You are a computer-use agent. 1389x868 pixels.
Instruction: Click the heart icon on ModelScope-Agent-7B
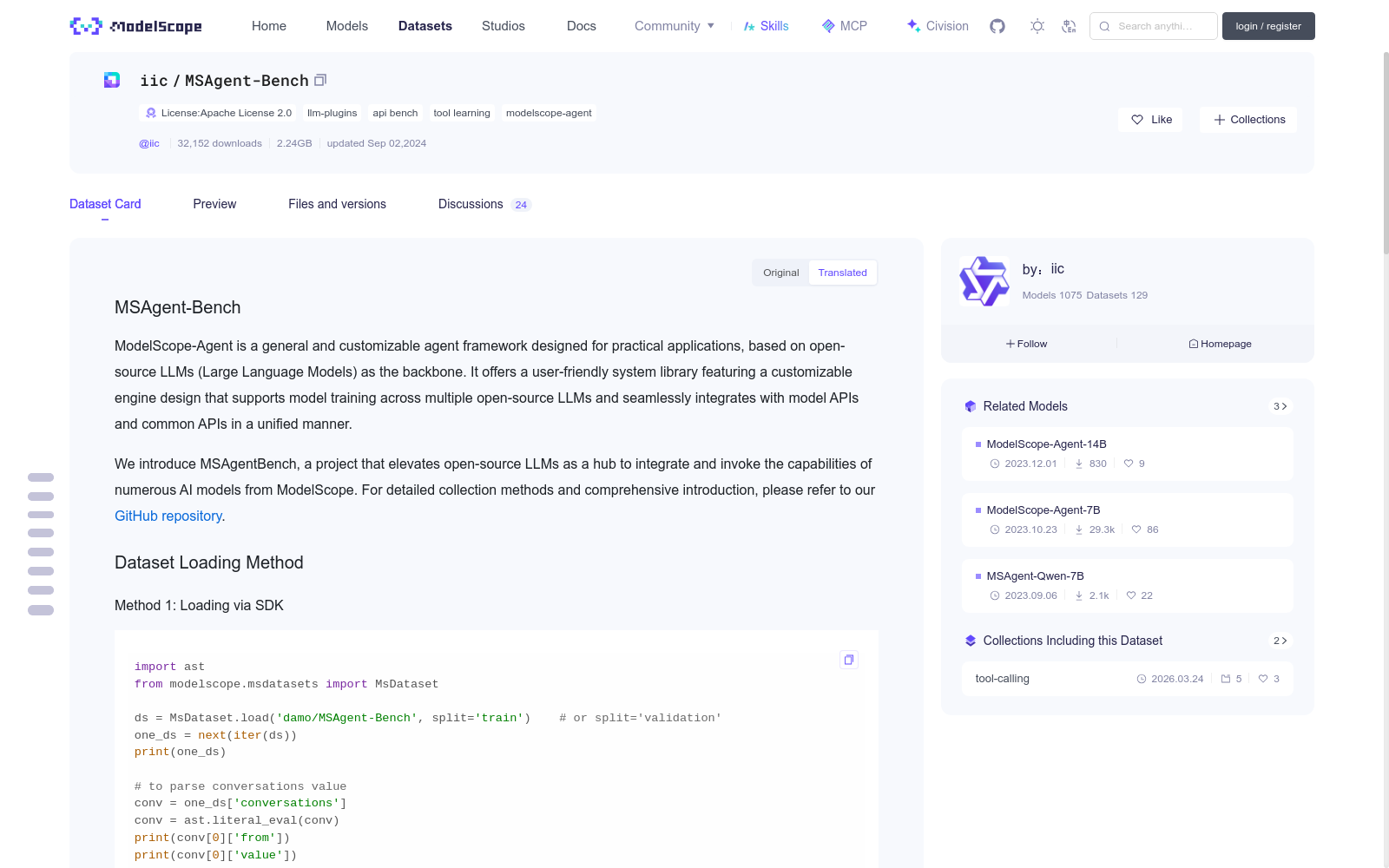[1136, 529]
